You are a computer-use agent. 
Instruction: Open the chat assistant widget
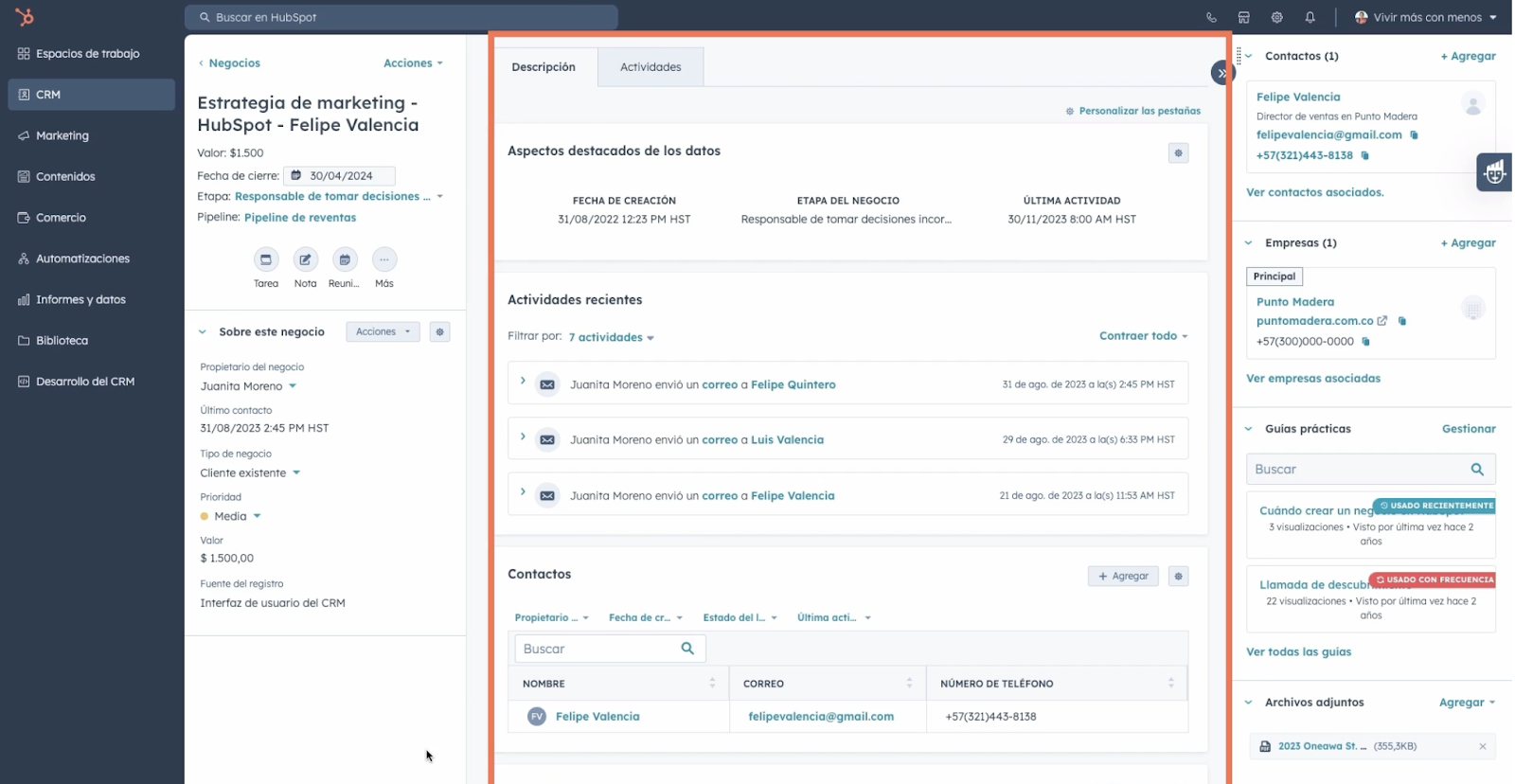(1494, 172)
